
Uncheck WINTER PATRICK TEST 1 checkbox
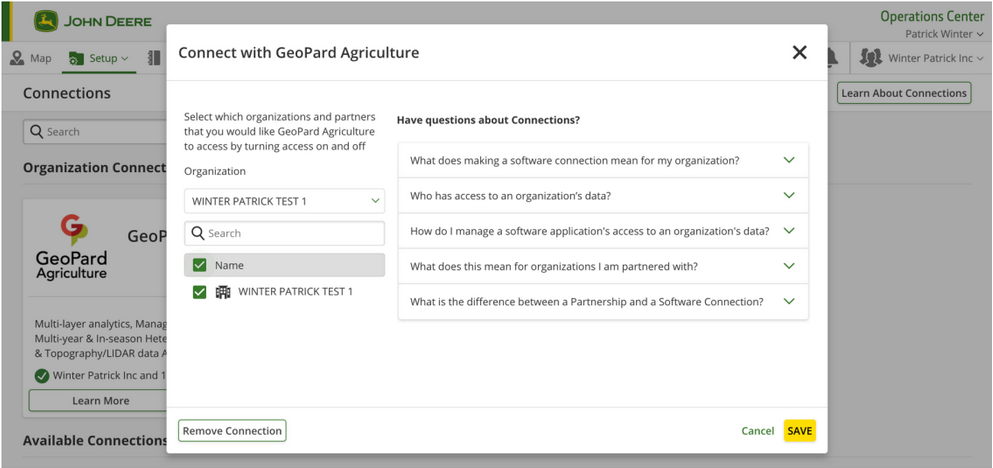200,292
